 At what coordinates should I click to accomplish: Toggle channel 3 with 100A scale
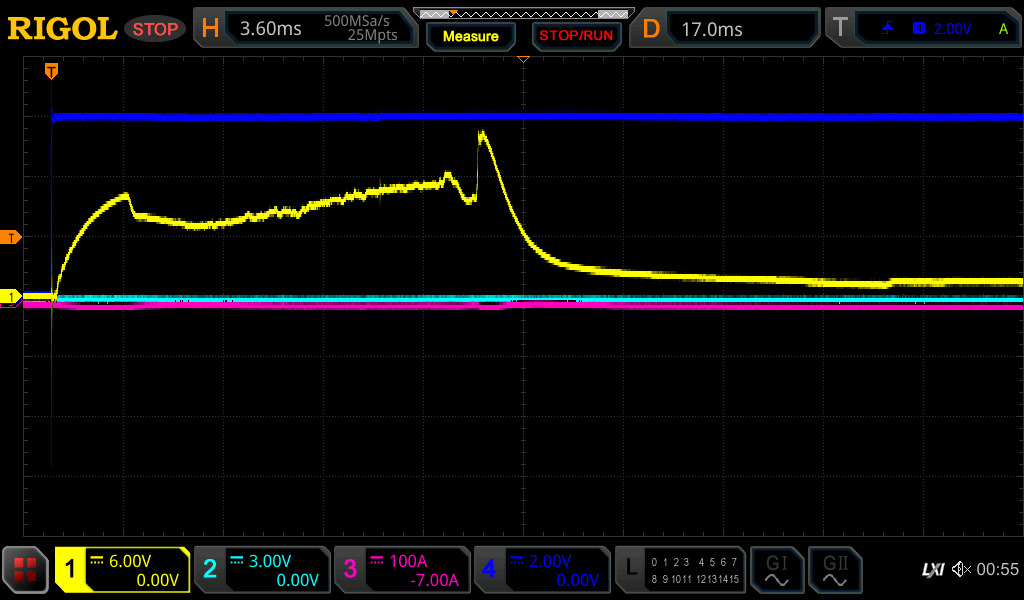[401, 570]
